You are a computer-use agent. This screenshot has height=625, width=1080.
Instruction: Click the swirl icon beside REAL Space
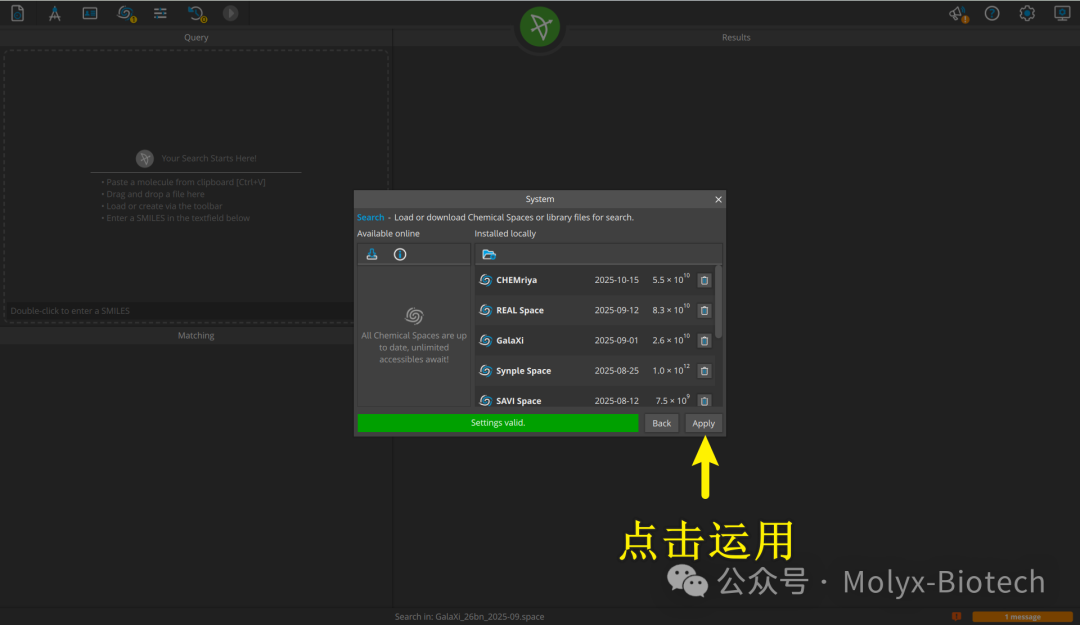click(486, 310)
